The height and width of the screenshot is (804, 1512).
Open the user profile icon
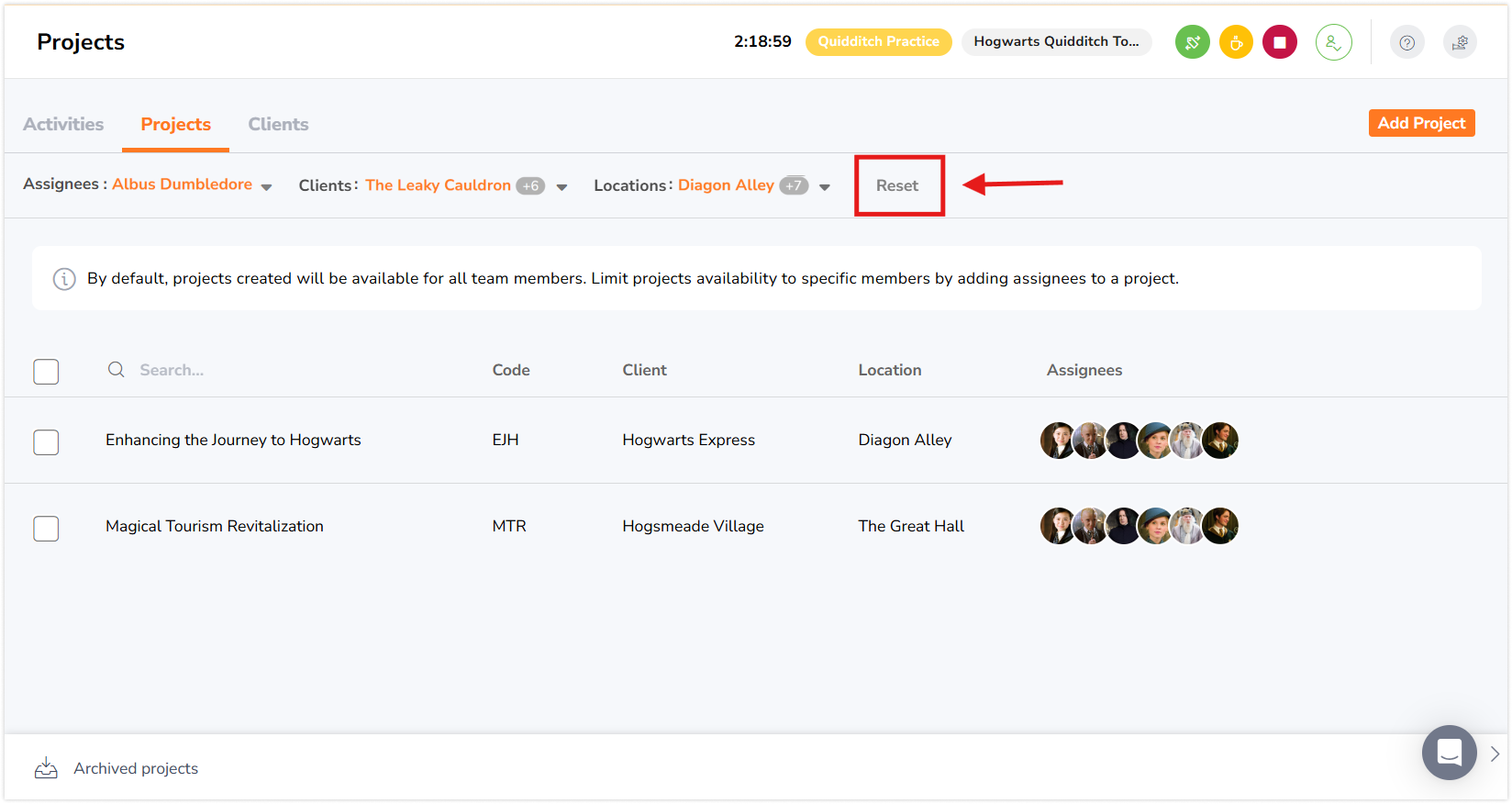pyautogui.click(x=1333, y=42)
